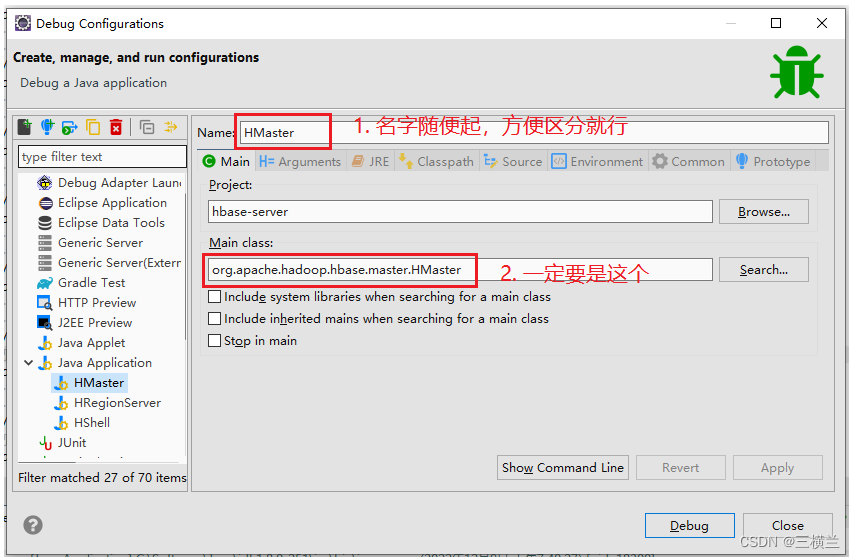The height and width of the screenshot is (559, 855).
Task: Click the New launch configuration icon
Action: pyautogui.click(x=24, y=127)
